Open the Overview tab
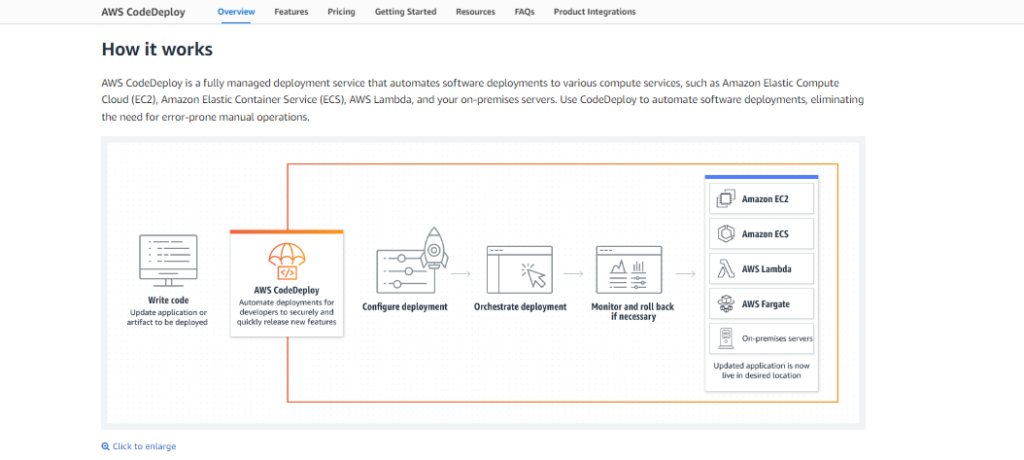Screen dimensions: 1024x460 pos(236,12)
